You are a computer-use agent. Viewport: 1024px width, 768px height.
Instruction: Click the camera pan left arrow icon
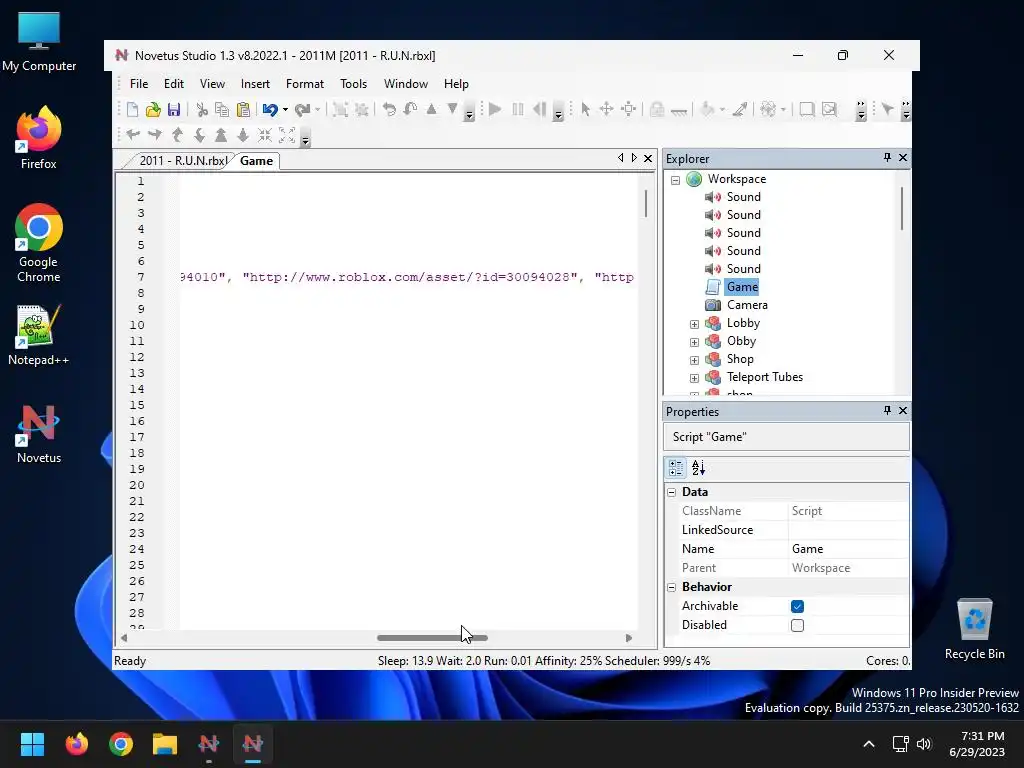pos(133,135)
